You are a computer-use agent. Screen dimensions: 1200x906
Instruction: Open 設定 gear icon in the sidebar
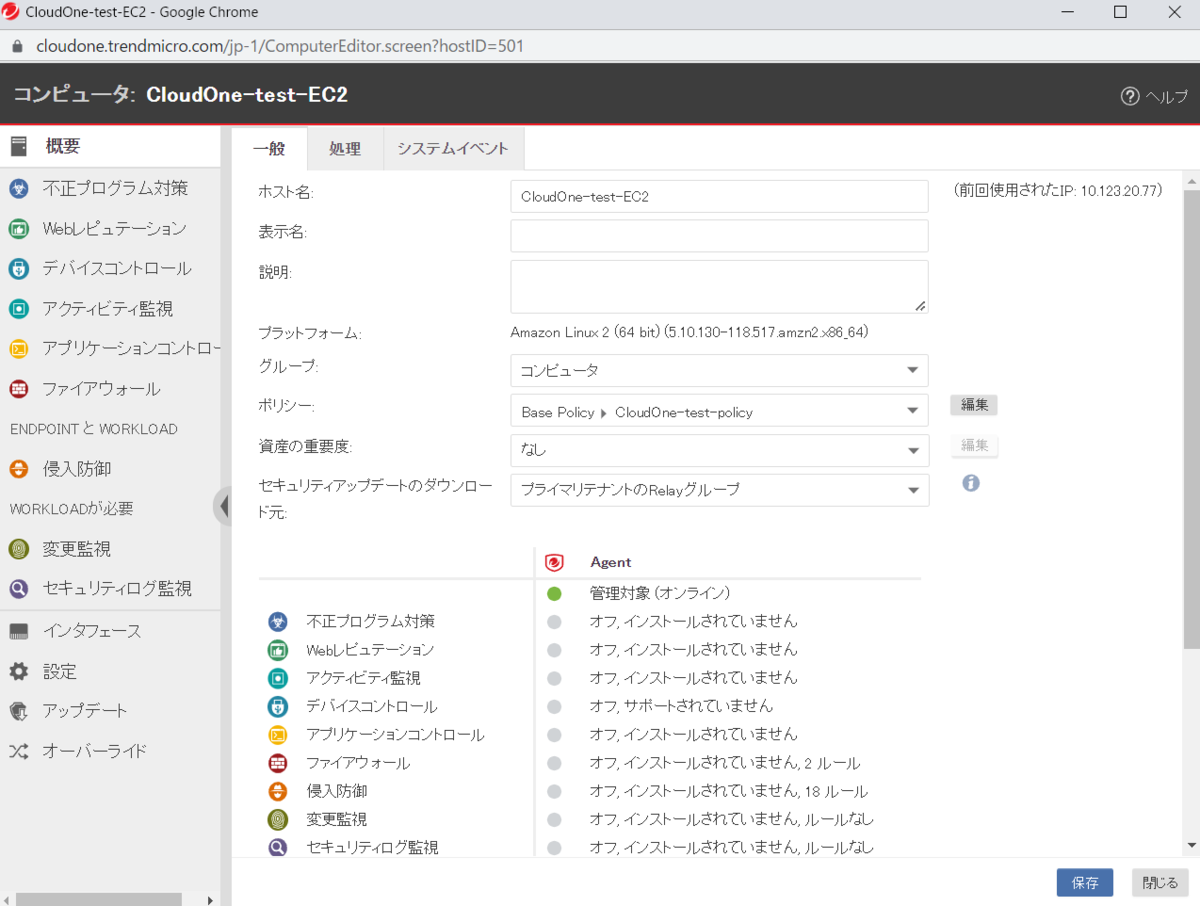[18, 671]
